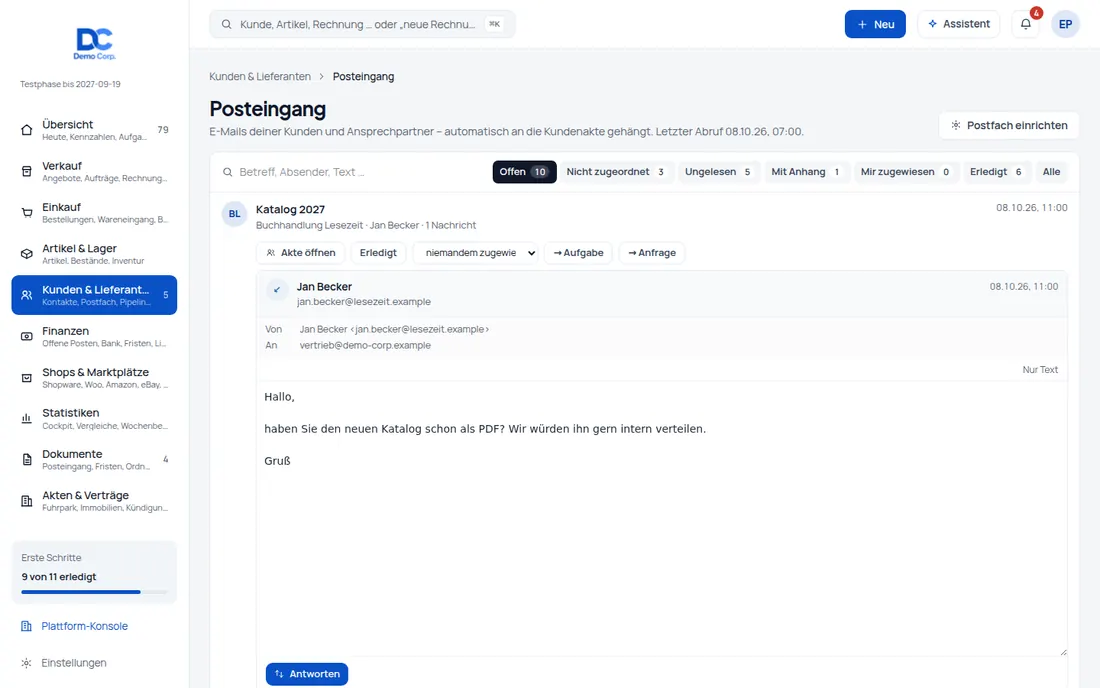1100x688 pixels.
Task: Toggle the Nur Text view
Action: pyautogui.click(x=1040, y=370)
